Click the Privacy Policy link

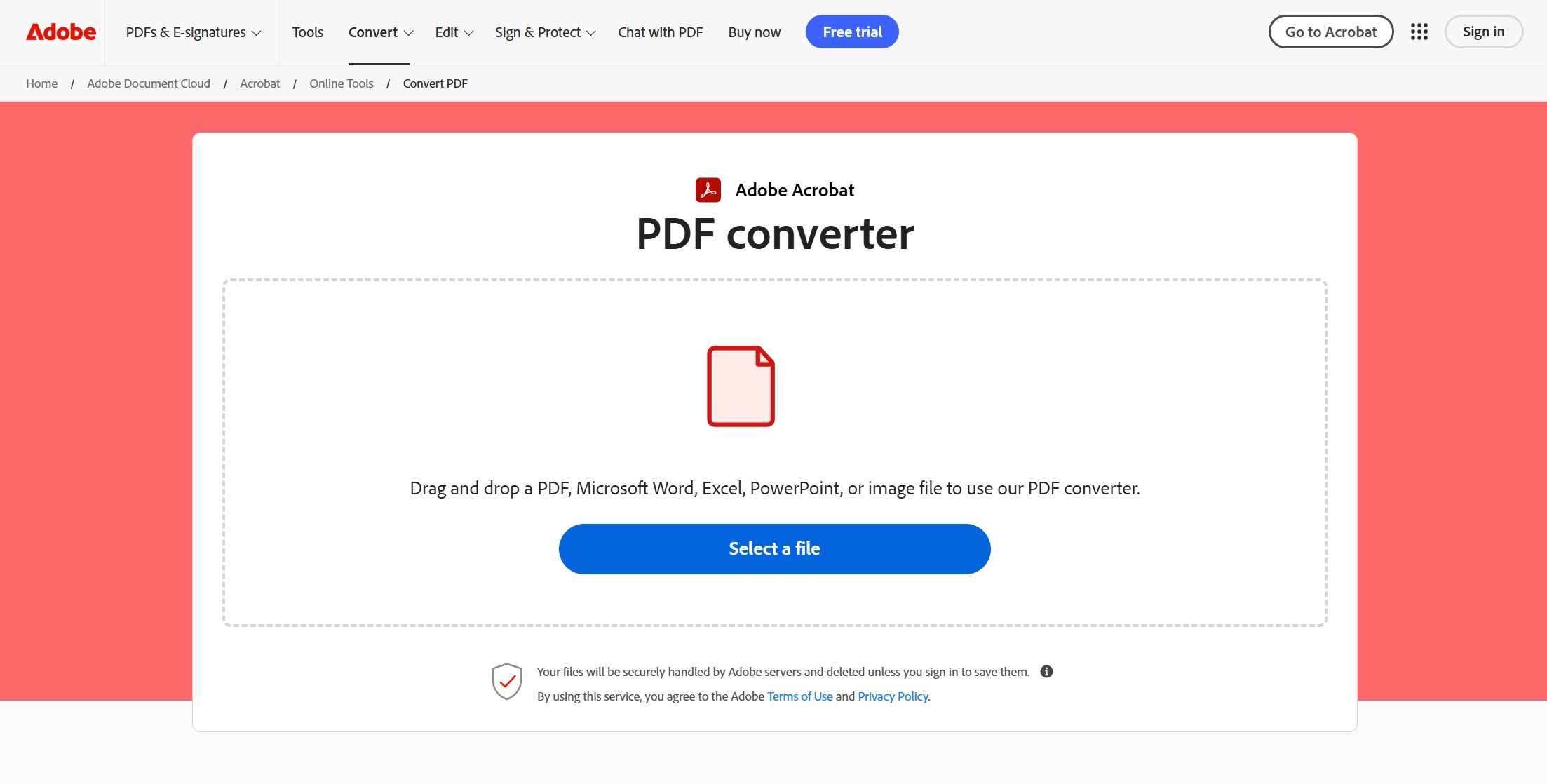click(x=891, y=696)
